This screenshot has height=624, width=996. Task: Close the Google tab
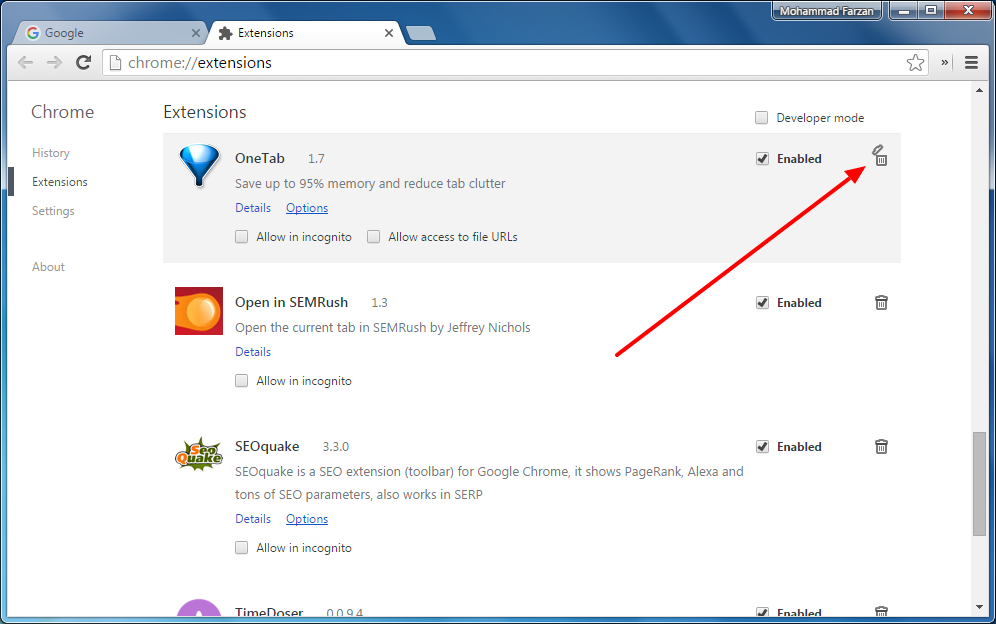click(196, 33)
